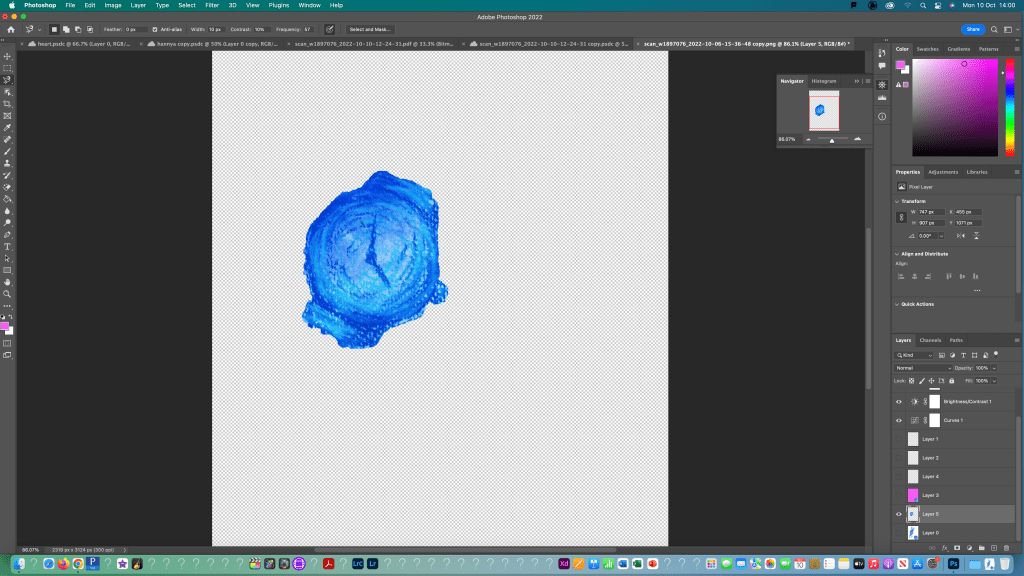Image resolution: width=1024 pixels, height=576 pixels.
Task: Open the Filter menu
Action: click(211, 5)
